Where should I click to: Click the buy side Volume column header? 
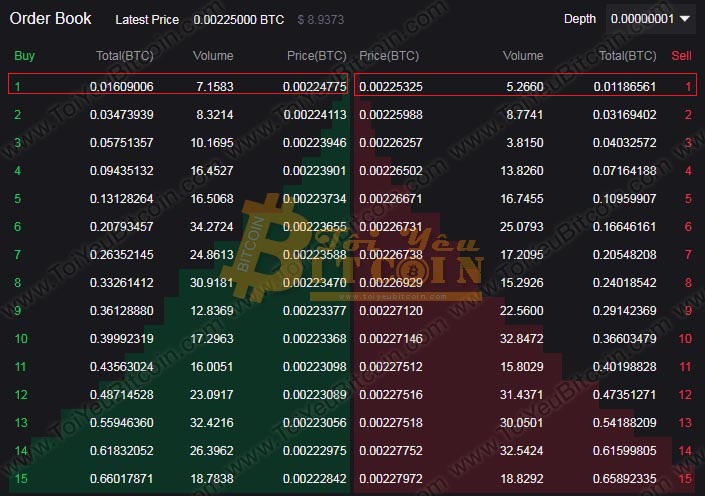tap(212, 56)
